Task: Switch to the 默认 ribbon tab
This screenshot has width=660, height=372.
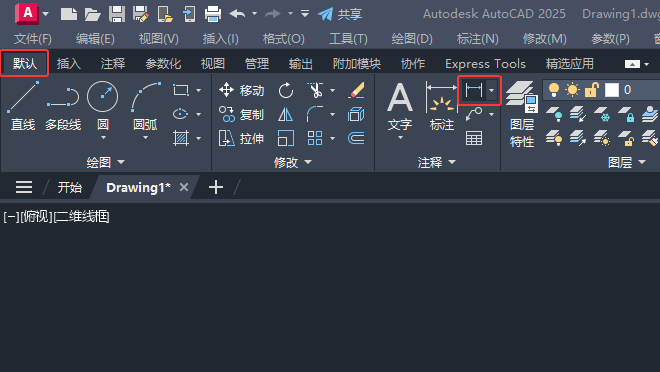Action: coord(25,64)
